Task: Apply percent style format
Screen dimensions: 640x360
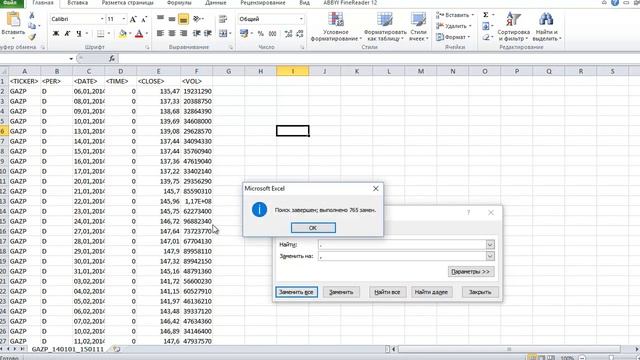Action: click(x=260, y=34)
